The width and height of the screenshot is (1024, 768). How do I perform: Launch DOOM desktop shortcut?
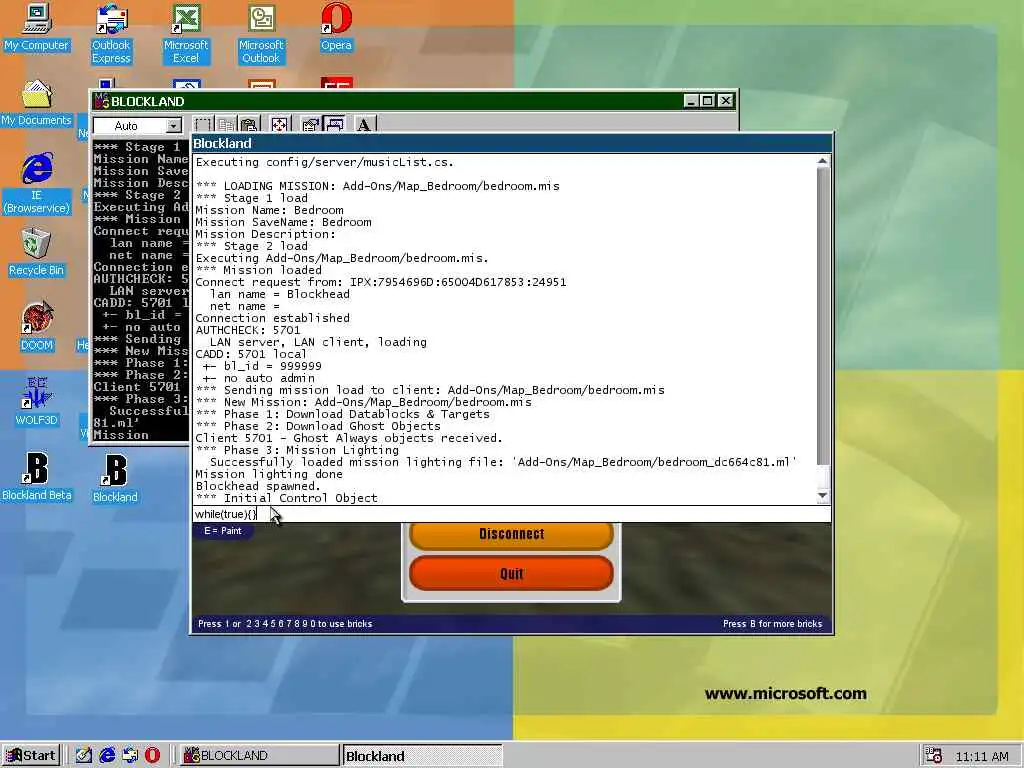click(37, 328)
